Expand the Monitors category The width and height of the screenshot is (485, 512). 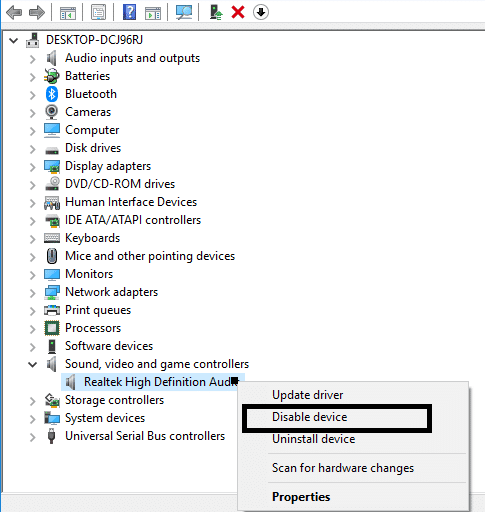tap(32, 275)
